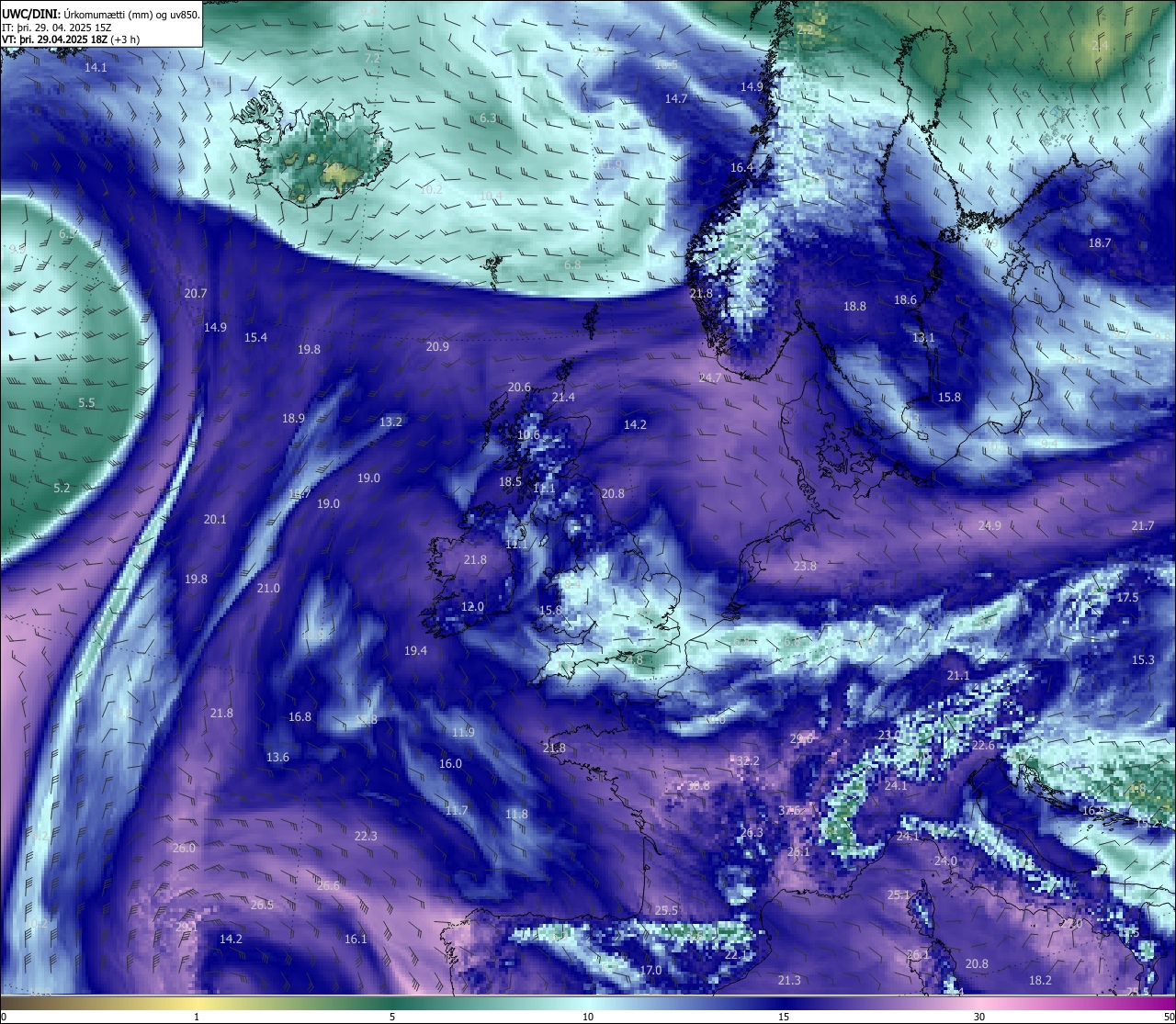Click the 10 tick on color scale
The image size is (1176, 1024).
point(588,1017)
